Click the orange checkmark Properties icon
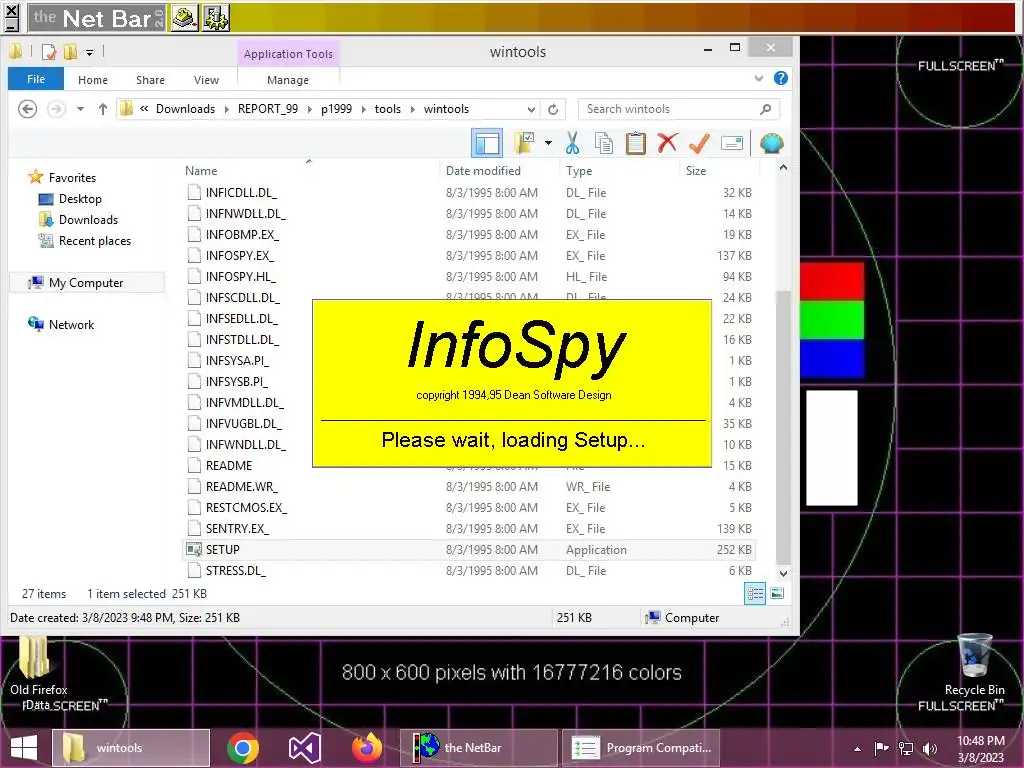1024x768 pixels. pyautogui.click(x=699, y=143)
